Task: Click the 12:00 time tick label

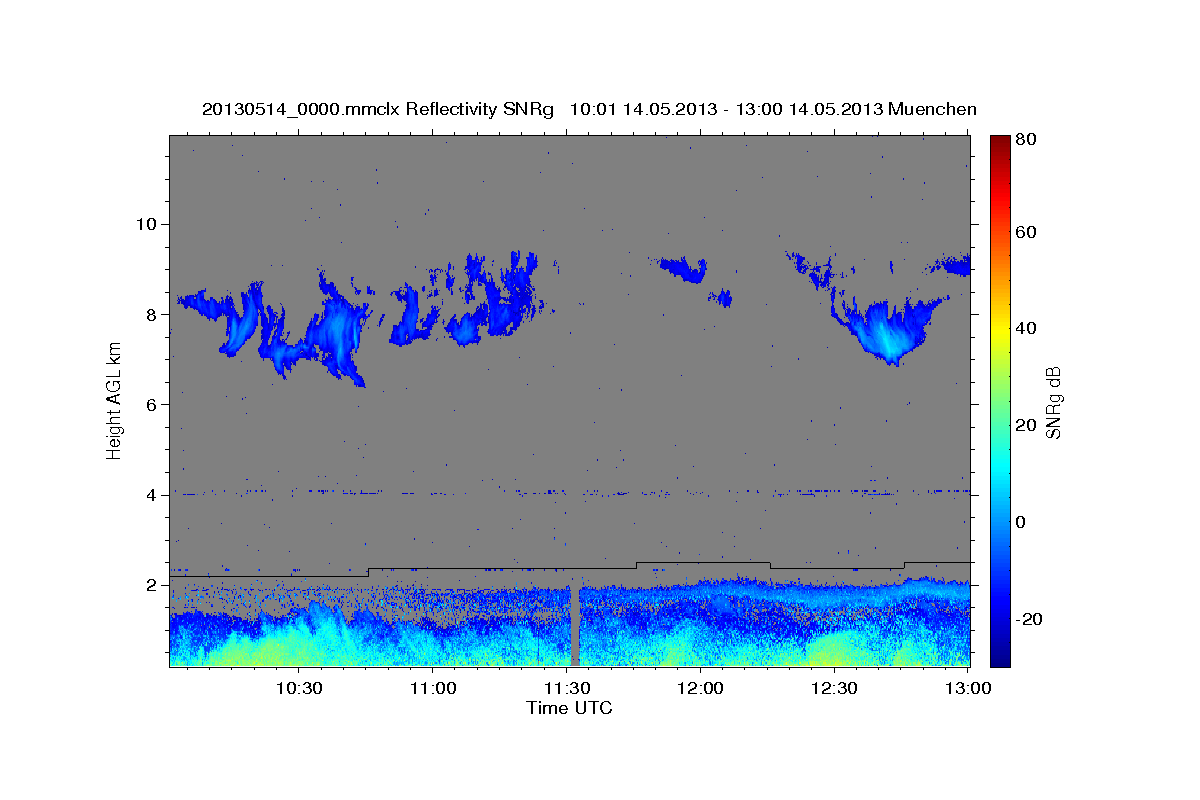Action: pos(700,688)
